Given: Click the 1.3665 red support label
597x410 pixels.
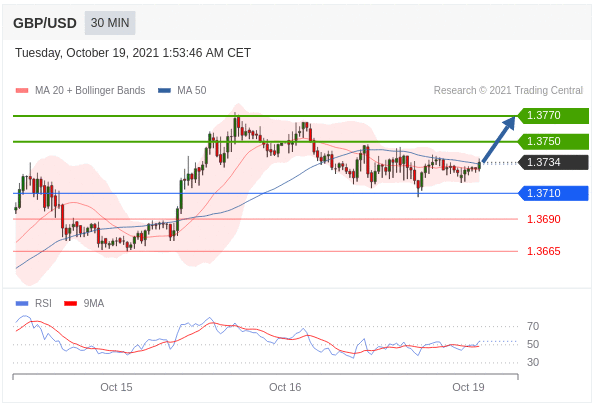Looking at the screenshot, I should (x=544, y=251).
